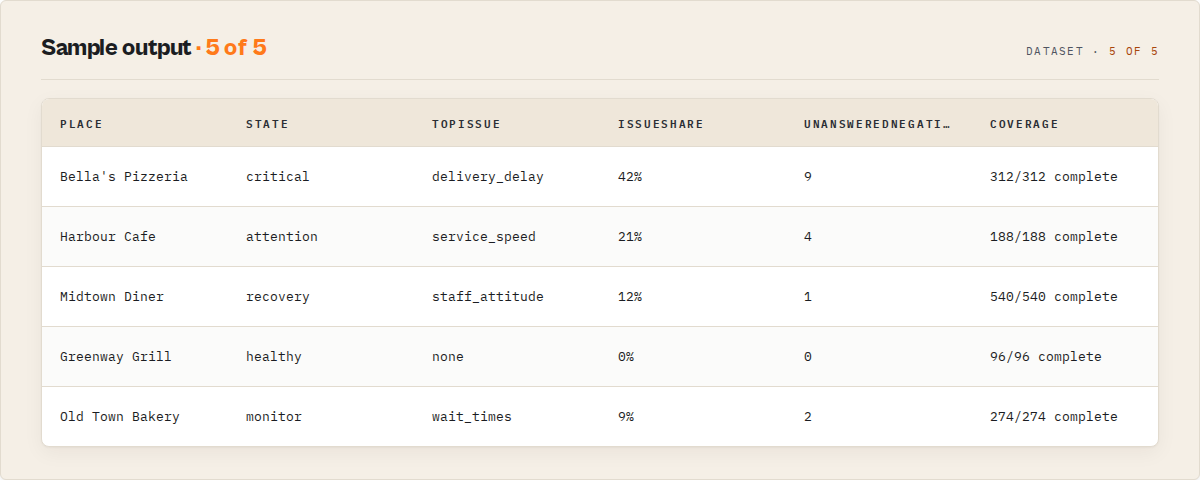This screenshot has width=1200, height=480.
Task: Click the critical state value
Action: [278, 177]
